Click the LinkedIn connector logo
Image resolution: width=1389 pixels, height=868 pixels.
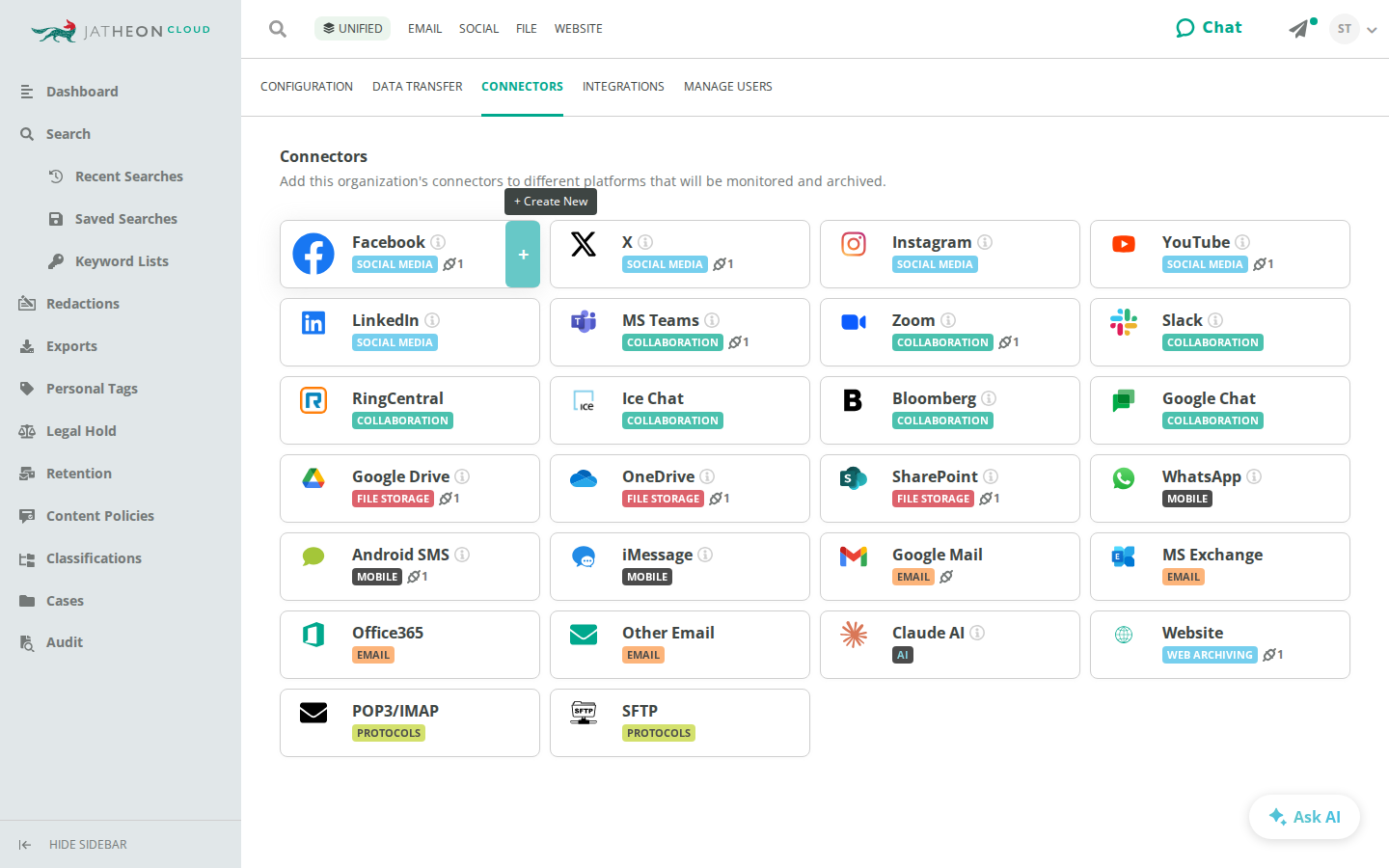pyautogui.click(x=313, y=322)
